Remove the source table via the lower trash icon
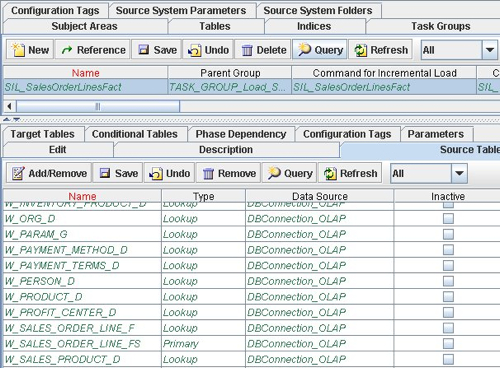 [208, 173]
